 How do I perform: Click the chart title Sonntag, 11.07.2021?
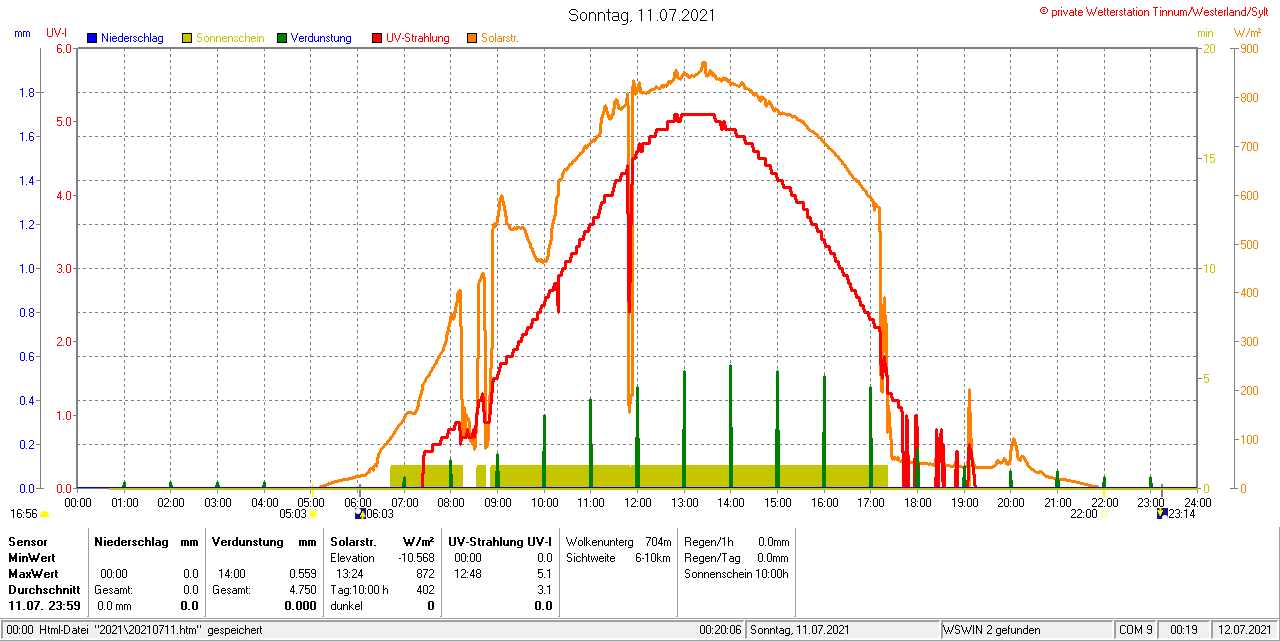pyautogui.click(x=641, y=15)
